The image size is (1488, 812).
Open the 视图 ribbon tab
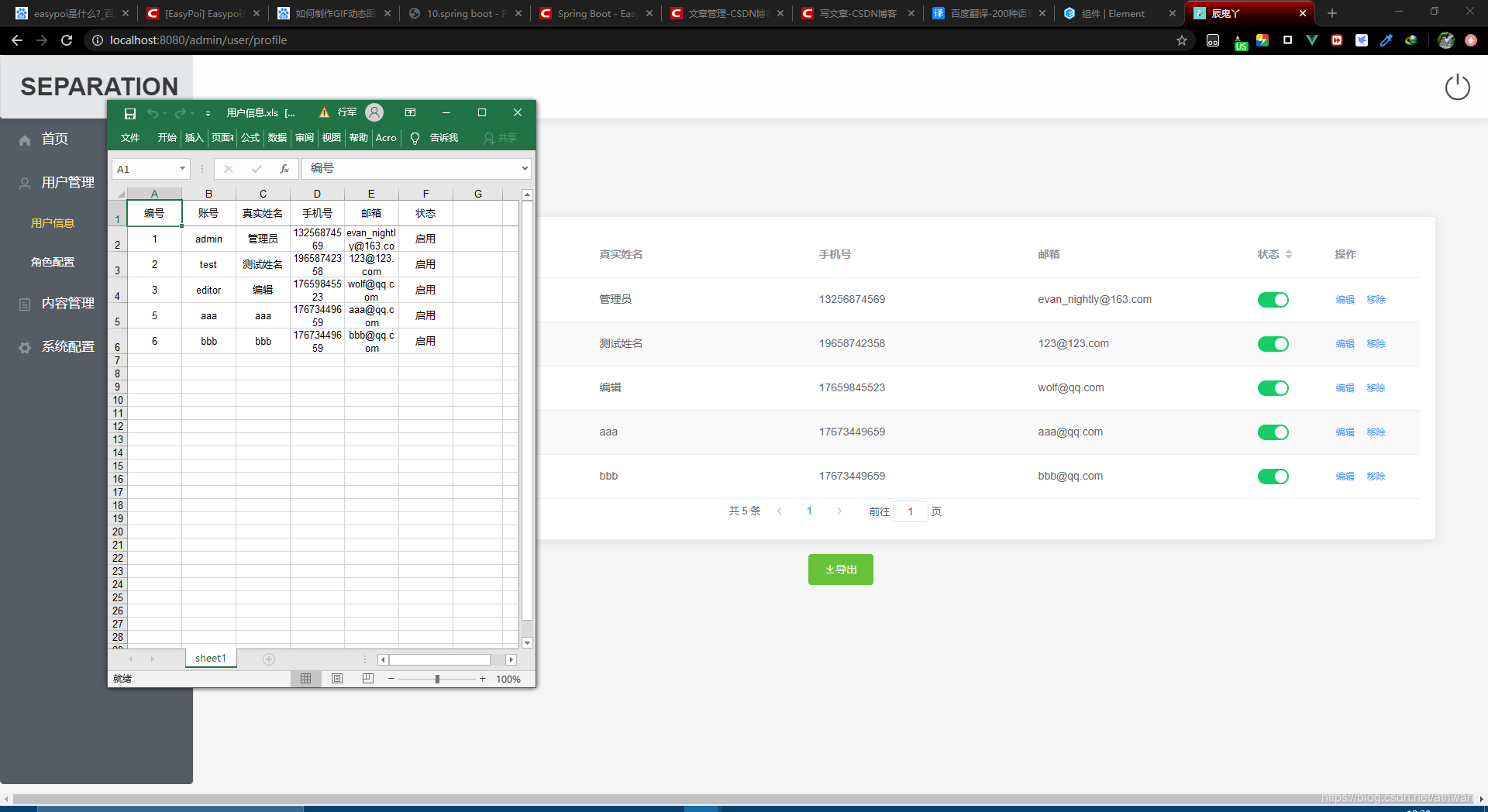click(x=332, y=138)
